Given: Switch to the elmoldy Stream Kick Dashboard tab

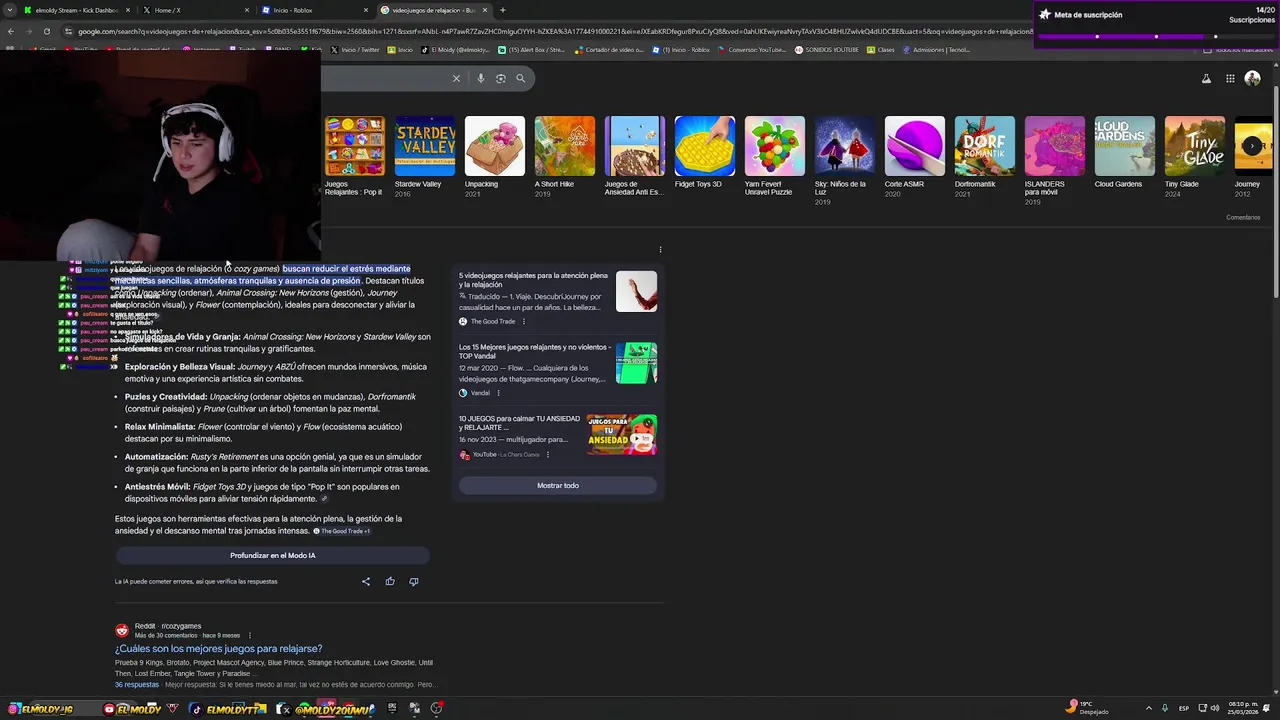Looking at the screenshot, I should [x=75, y=10].
